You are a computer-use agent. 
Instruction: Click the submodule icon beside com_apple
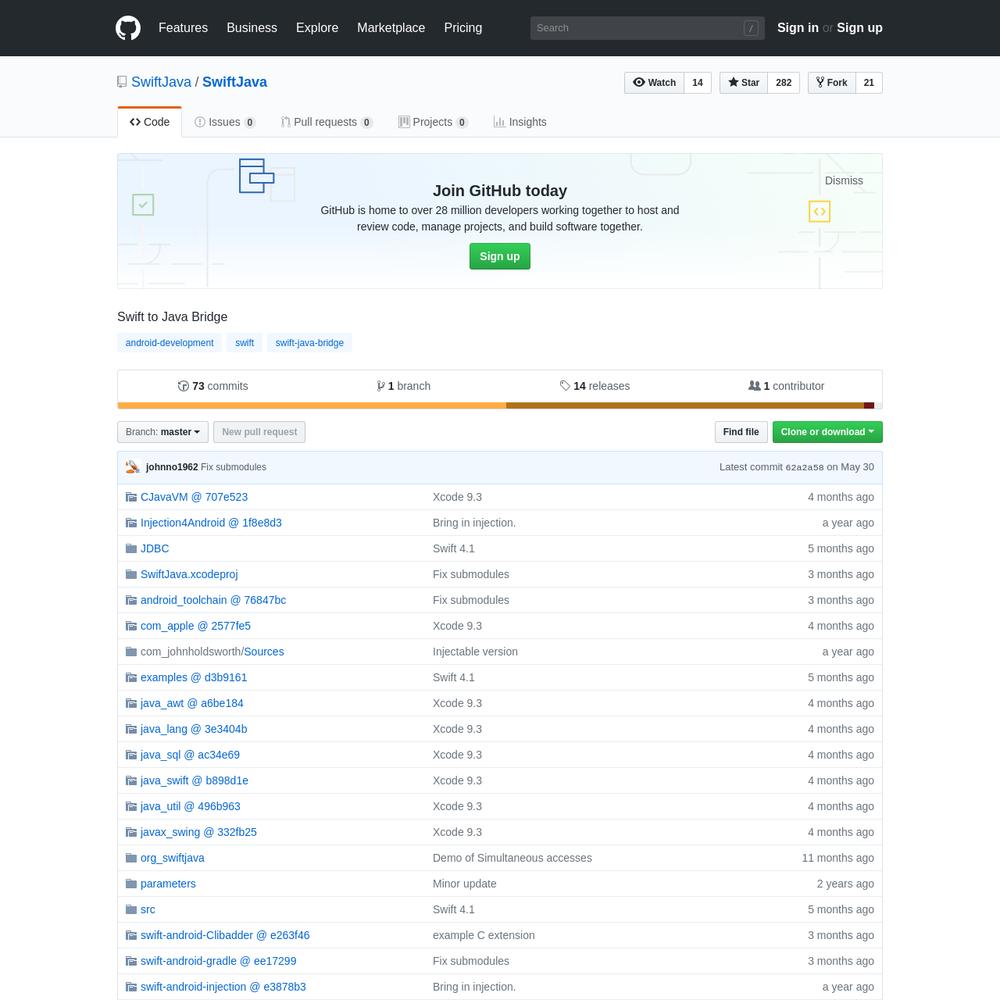131,626
